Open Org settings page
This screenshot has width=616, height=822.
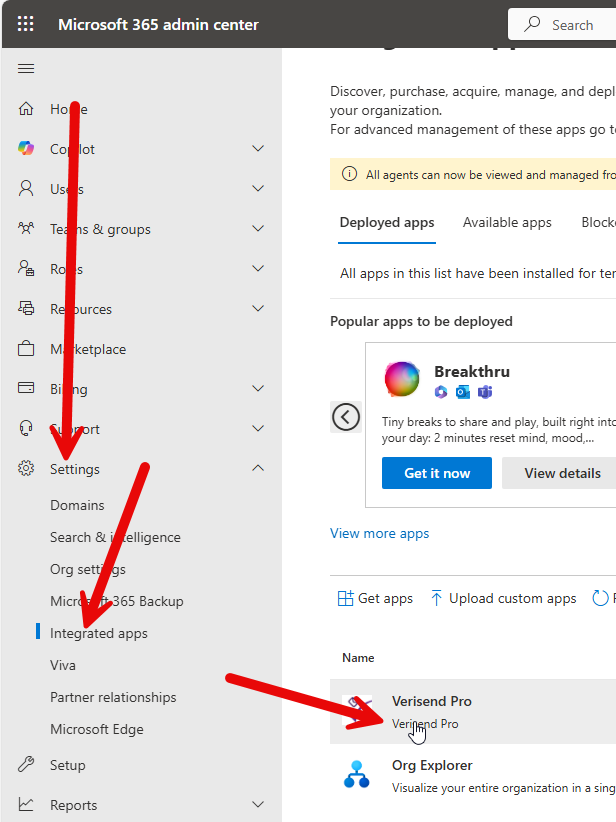click(x=88, y=569)
